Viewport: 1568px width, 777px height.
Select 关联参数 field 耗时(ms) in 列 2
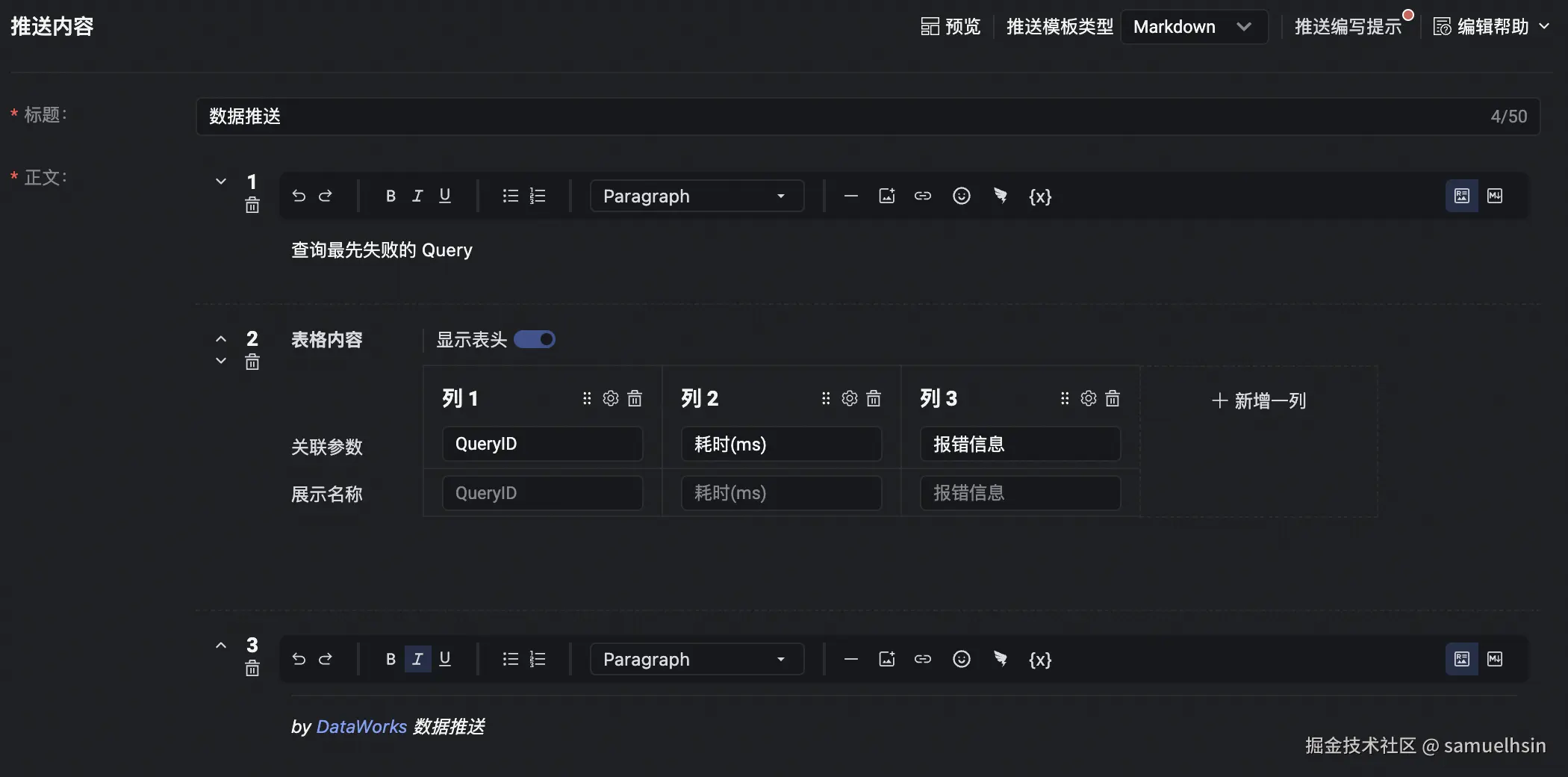pos(781,444)
